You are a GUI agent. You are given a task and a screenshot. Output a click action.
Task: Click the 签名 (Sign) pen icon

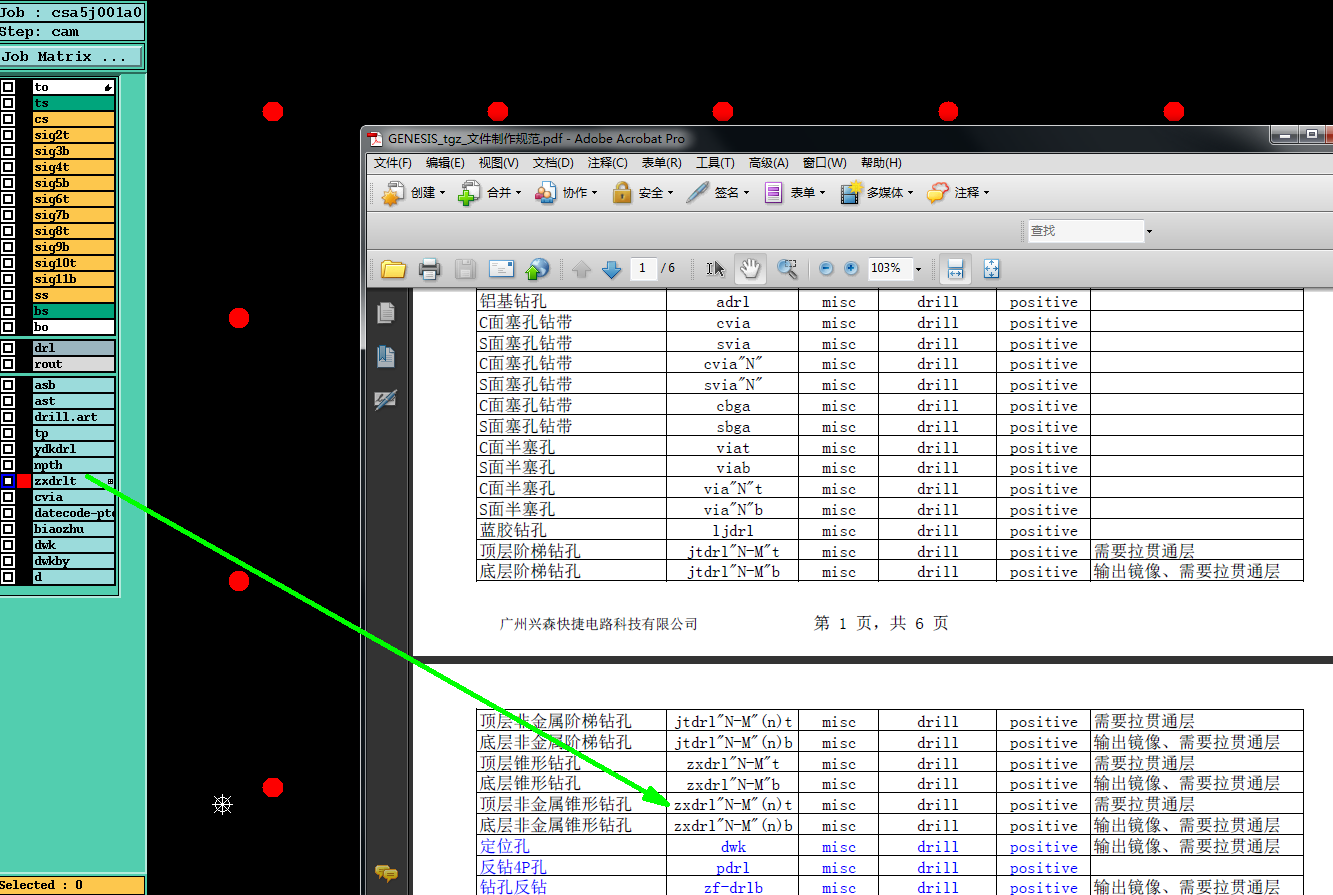click(x=698, y=192)
